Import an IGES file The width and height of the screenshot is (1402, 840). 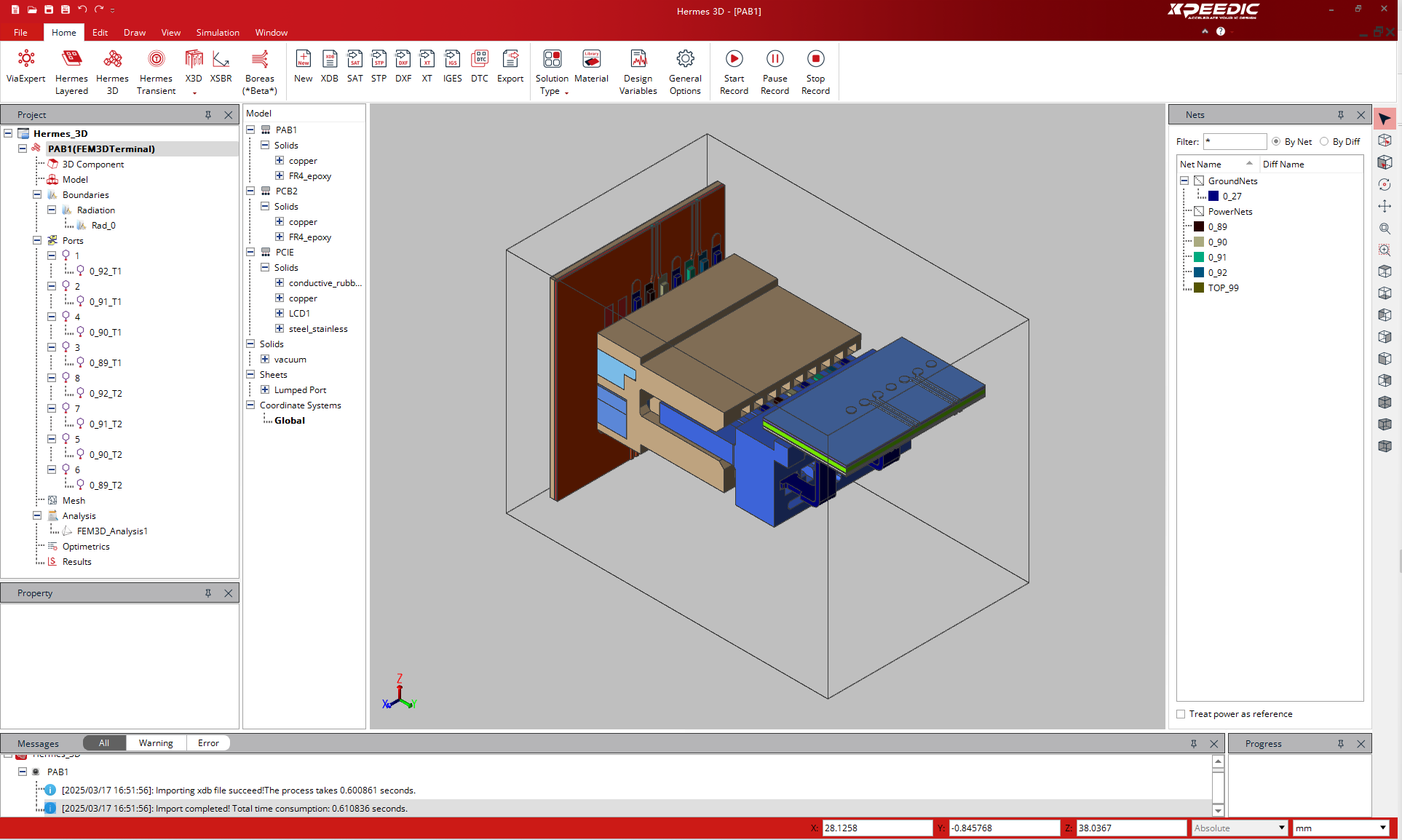[452, 66]
